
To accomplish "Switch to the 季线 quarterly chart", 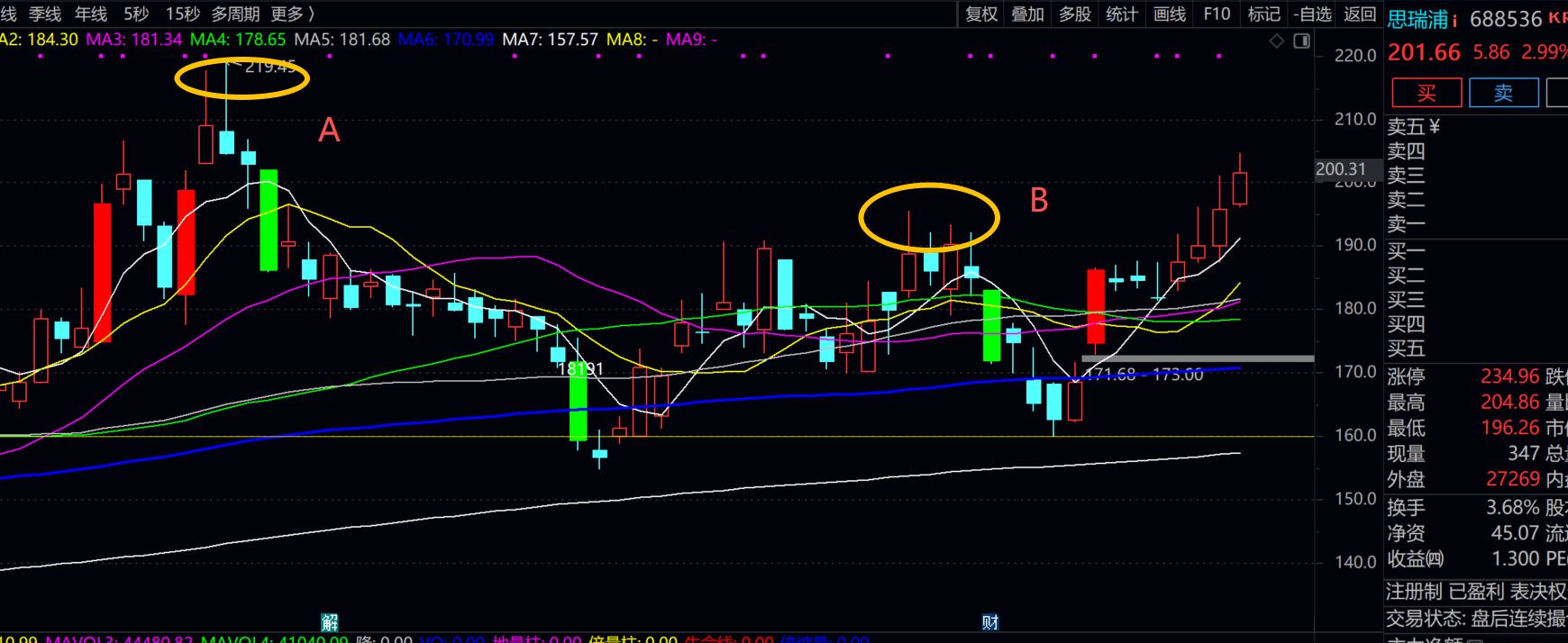I will coord(45,14).
